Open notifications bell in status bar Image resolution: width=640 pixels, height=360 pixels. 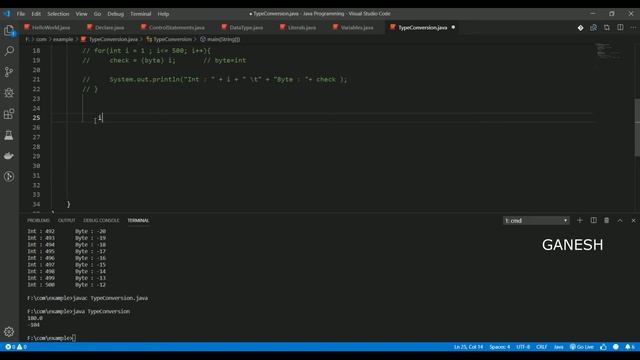(630, 347)
